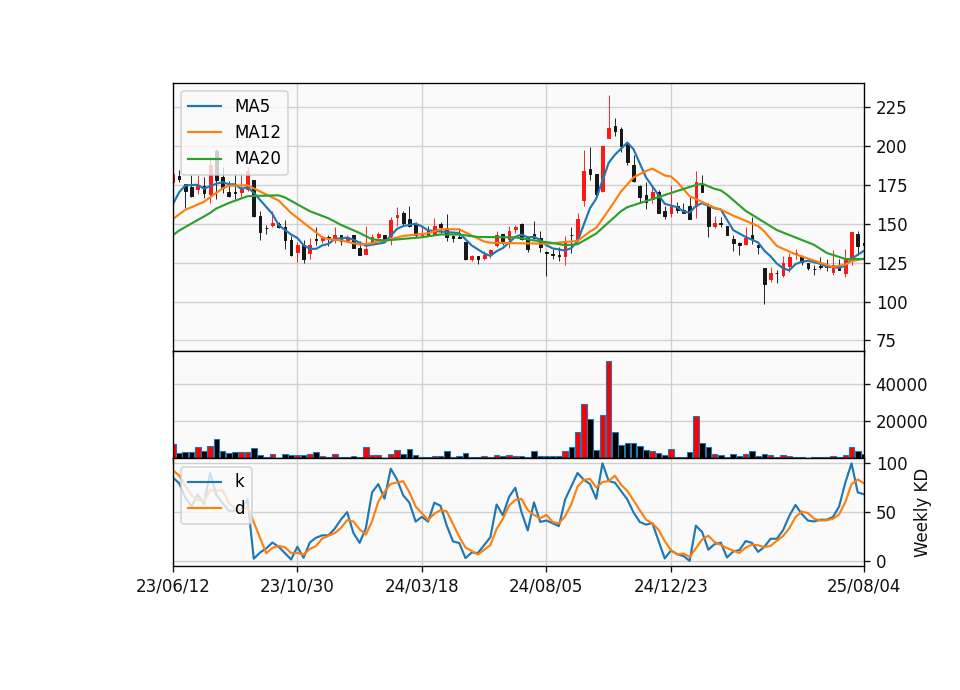
Task: Click the green MA20 line swatch in legend
Action: [x=204, y=158]
